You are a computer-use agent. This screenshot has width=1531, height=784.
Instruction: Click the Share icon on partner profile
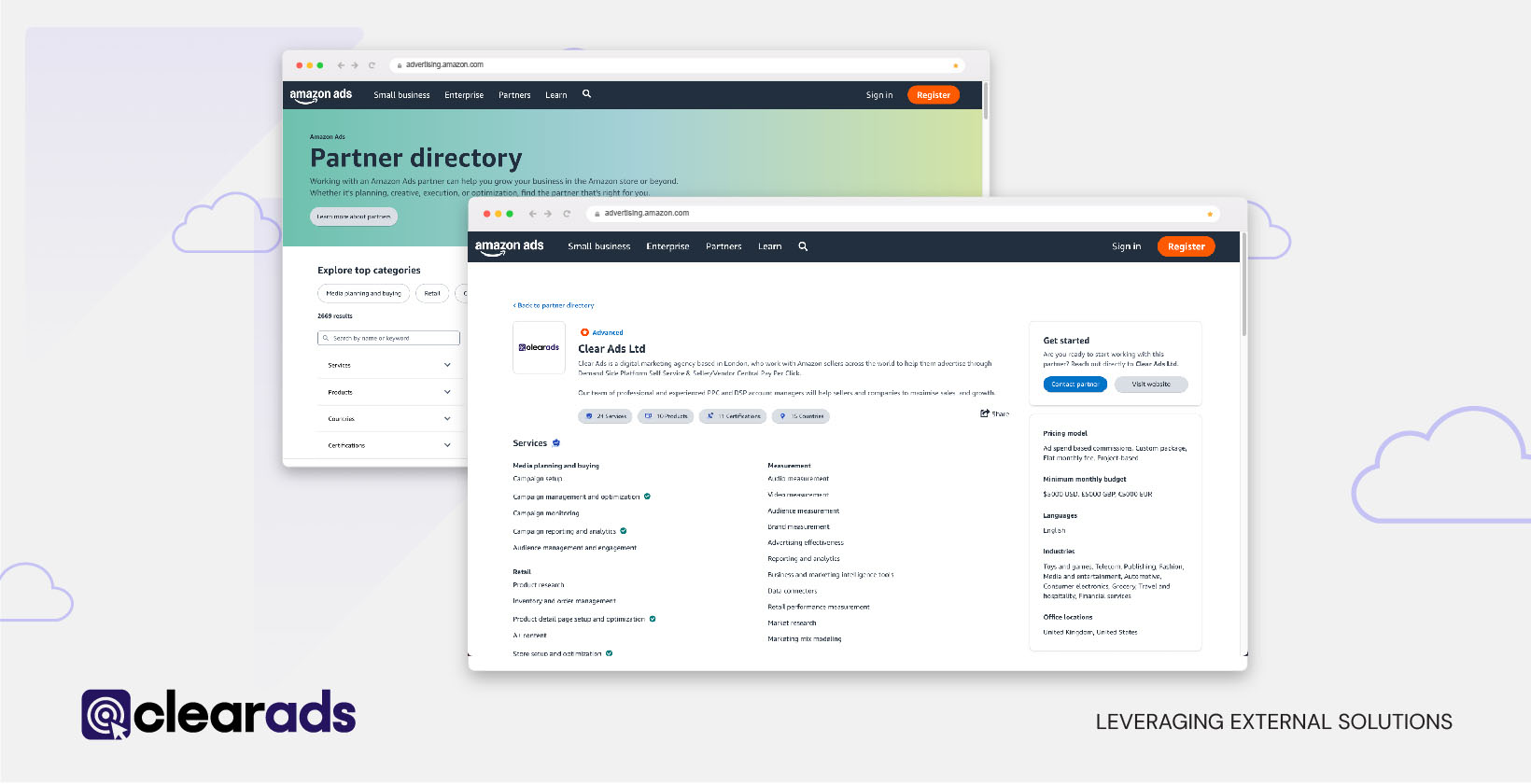click(x=985, y=413)
